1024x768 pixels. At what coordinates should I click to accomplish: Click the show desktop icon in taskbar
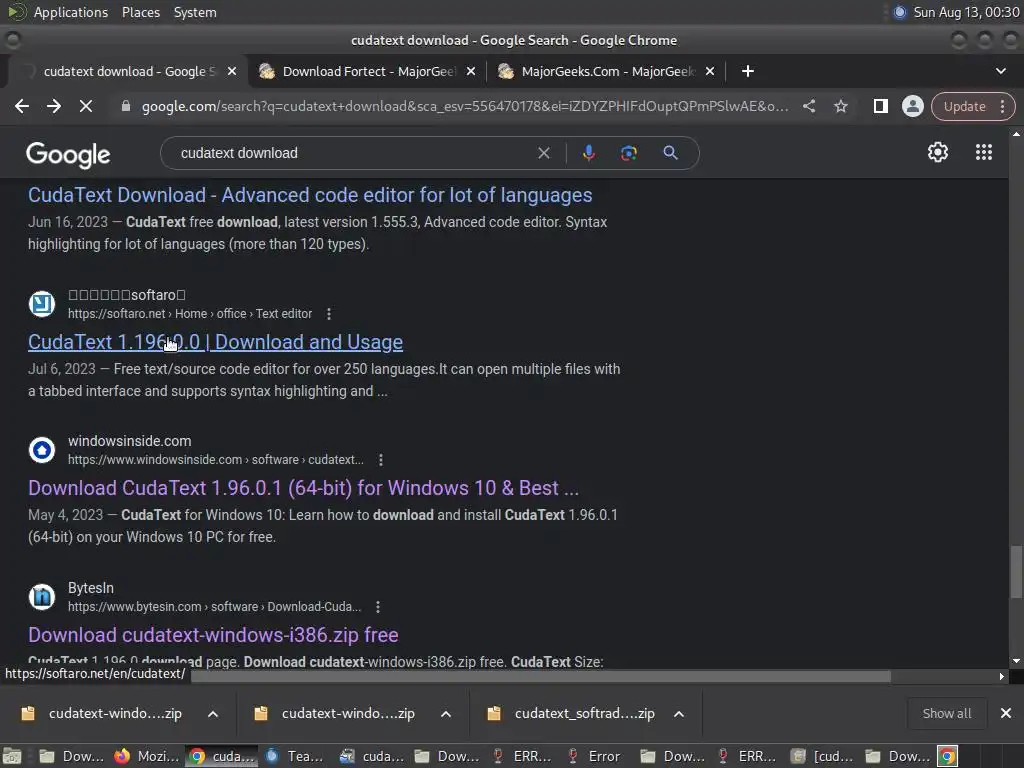[12, 756]
